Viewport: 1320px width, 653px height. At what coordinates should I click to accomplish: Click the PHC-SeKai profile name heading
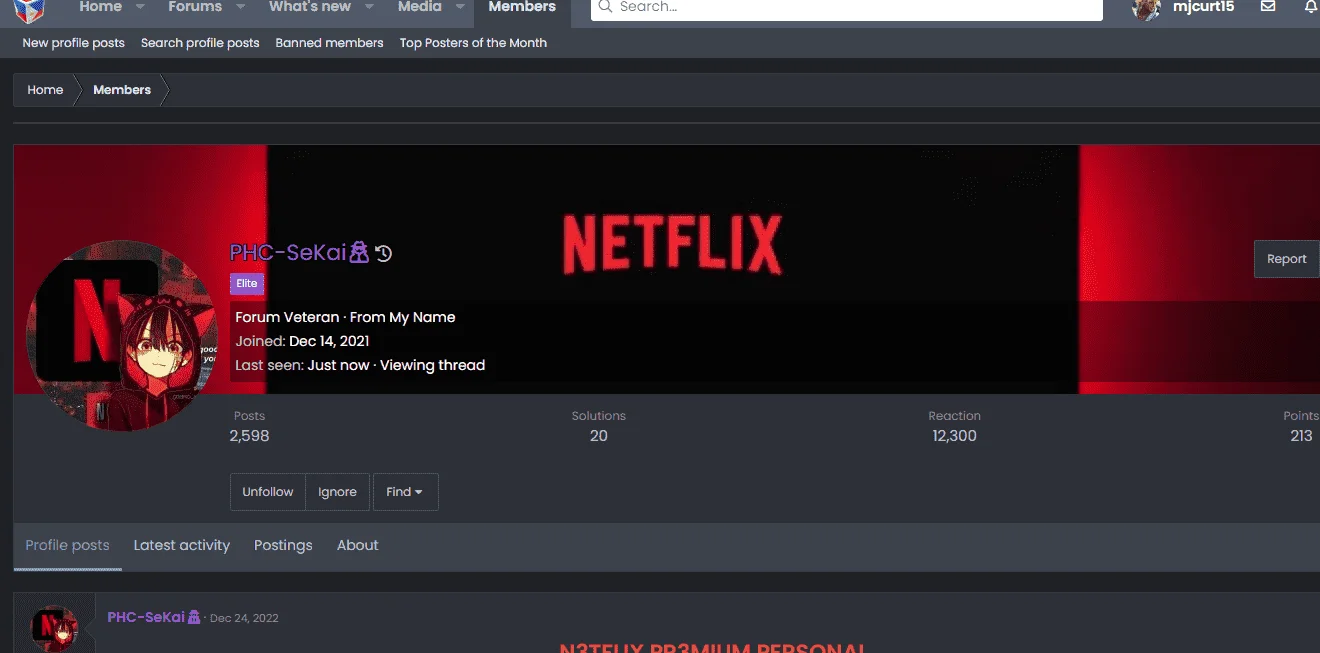point(288,253)
